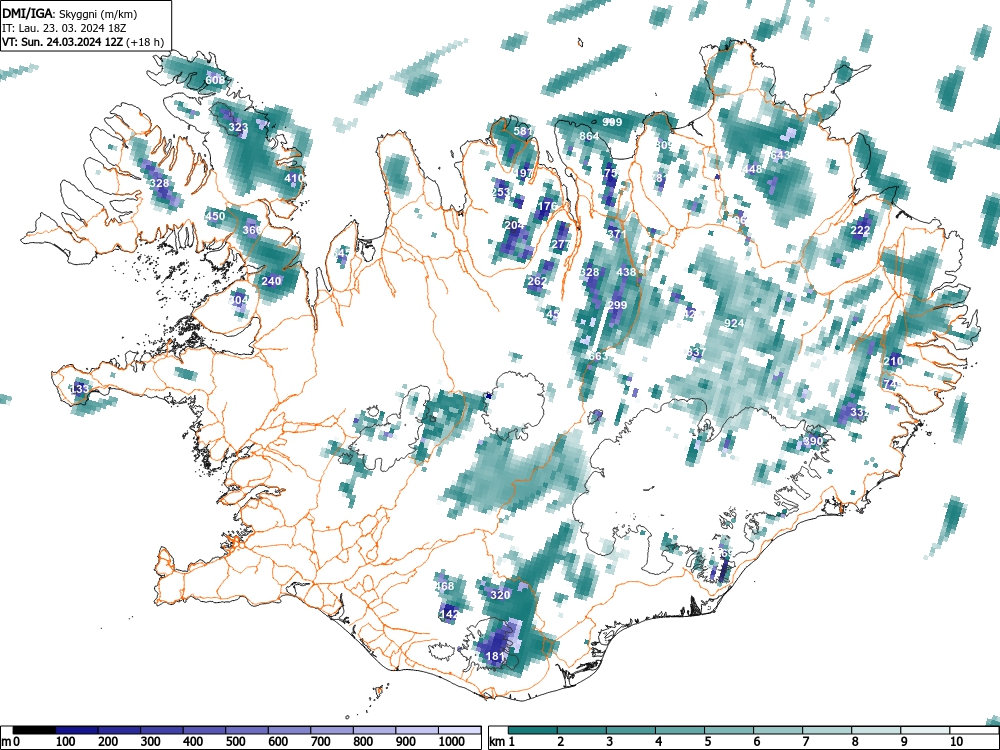Viewport: 1000px width, 750px height.
Task: Click the 'km' unit label on the legend
Action: tap(496, 742)
